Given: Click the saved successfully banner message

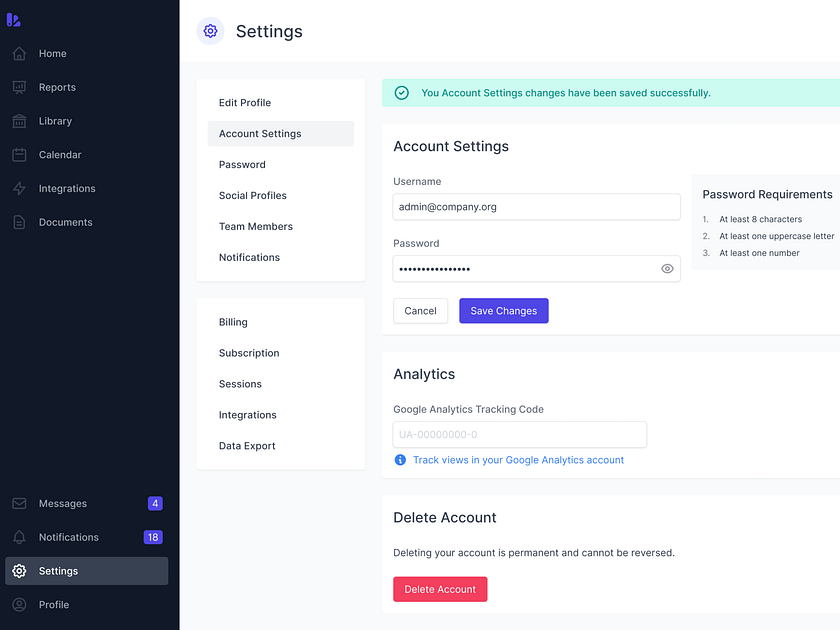Looking at the screenshot, I should click(566, 93).
